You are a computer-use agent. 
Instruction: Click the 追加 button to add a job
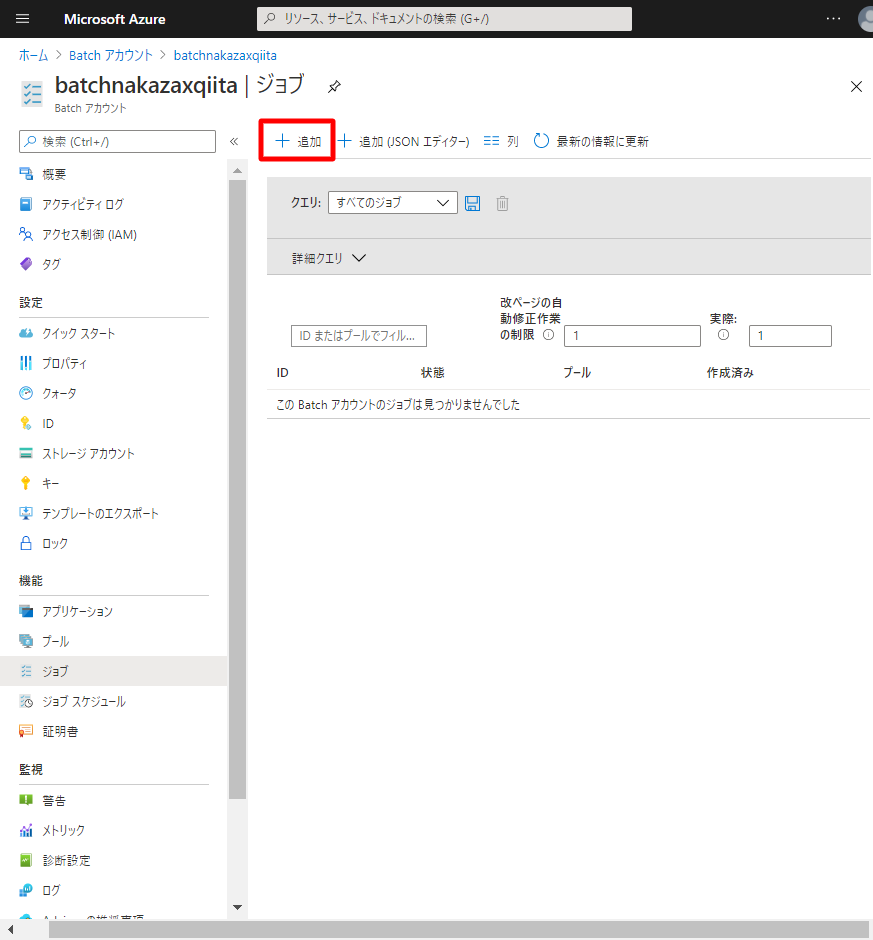[298, 141]
